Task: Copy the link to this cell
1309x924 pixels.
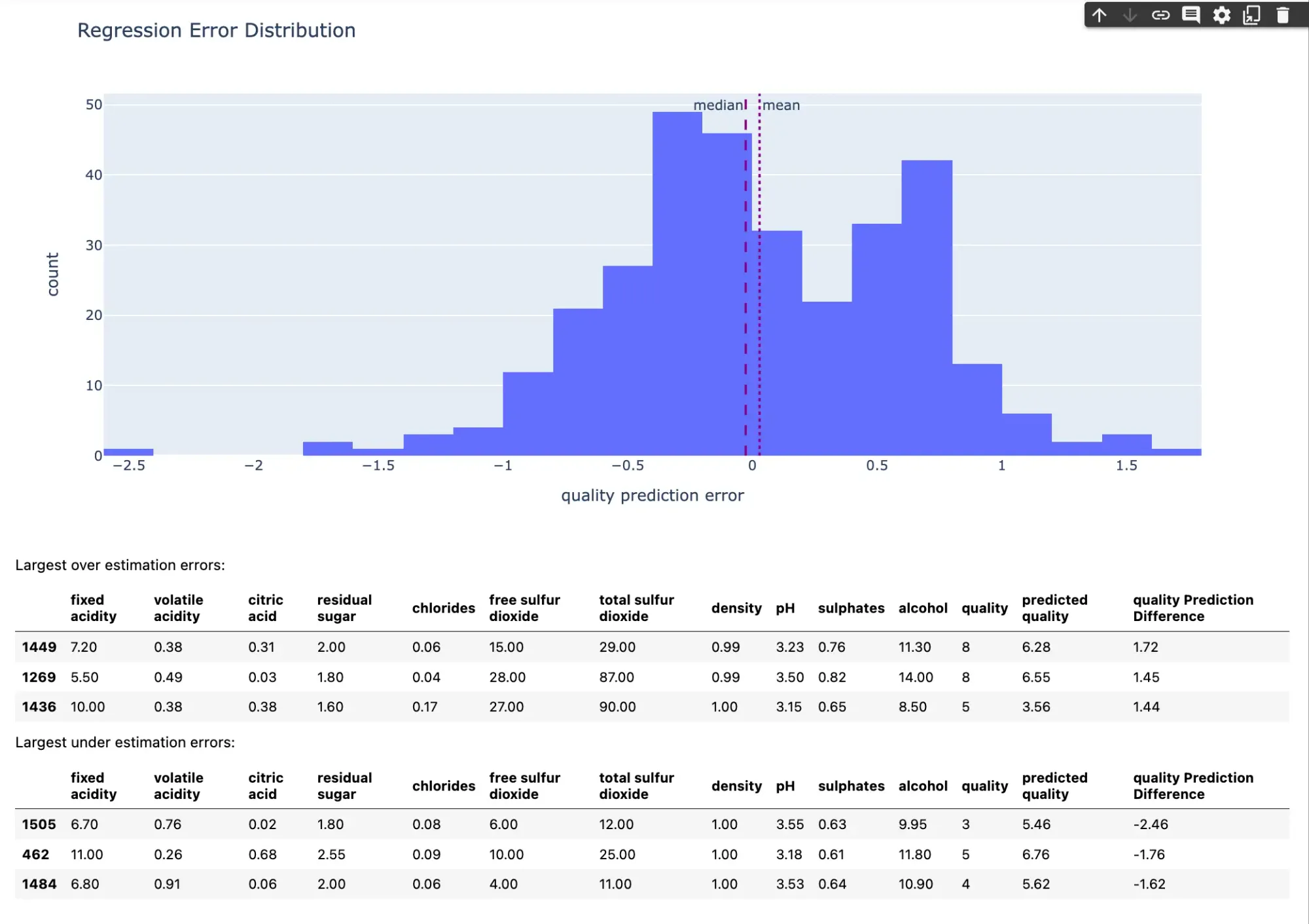Action: click(1160, 15)
